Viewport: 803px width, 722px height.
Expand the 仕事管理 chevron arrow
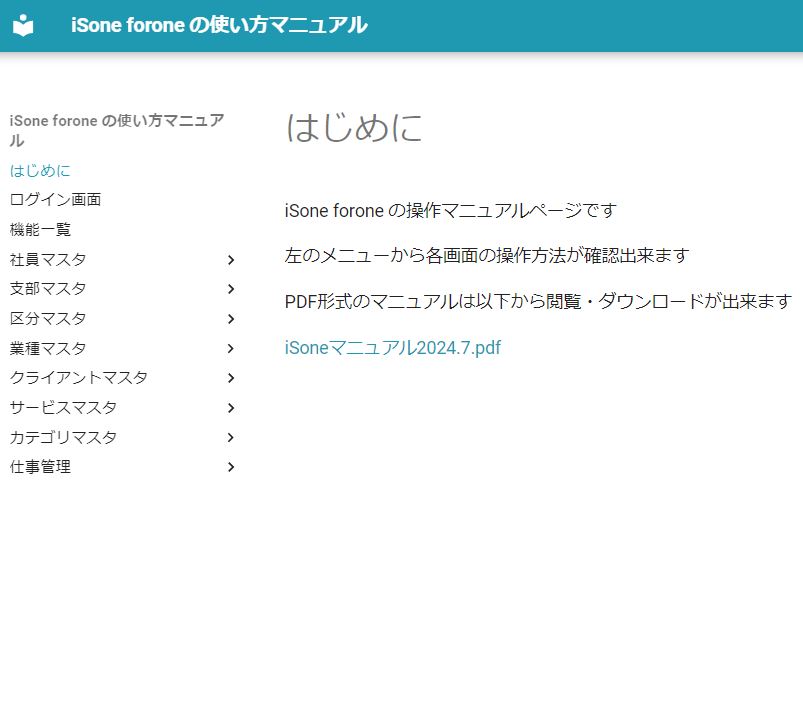tap(231, 467)
